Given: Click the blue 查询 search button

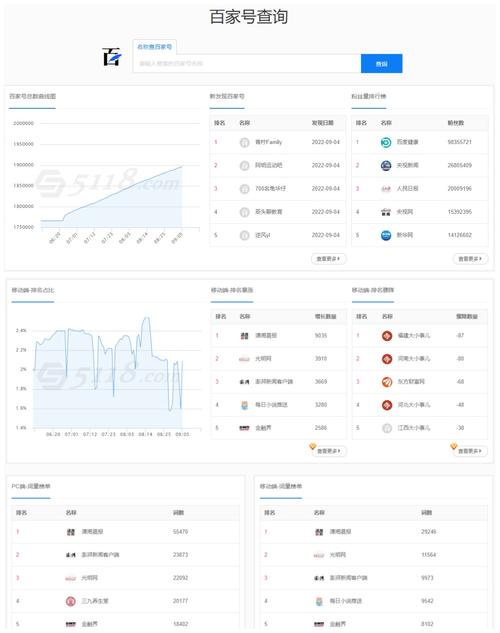Looking at the screenshot, I should pyautogui.click(x=381, y=64).
